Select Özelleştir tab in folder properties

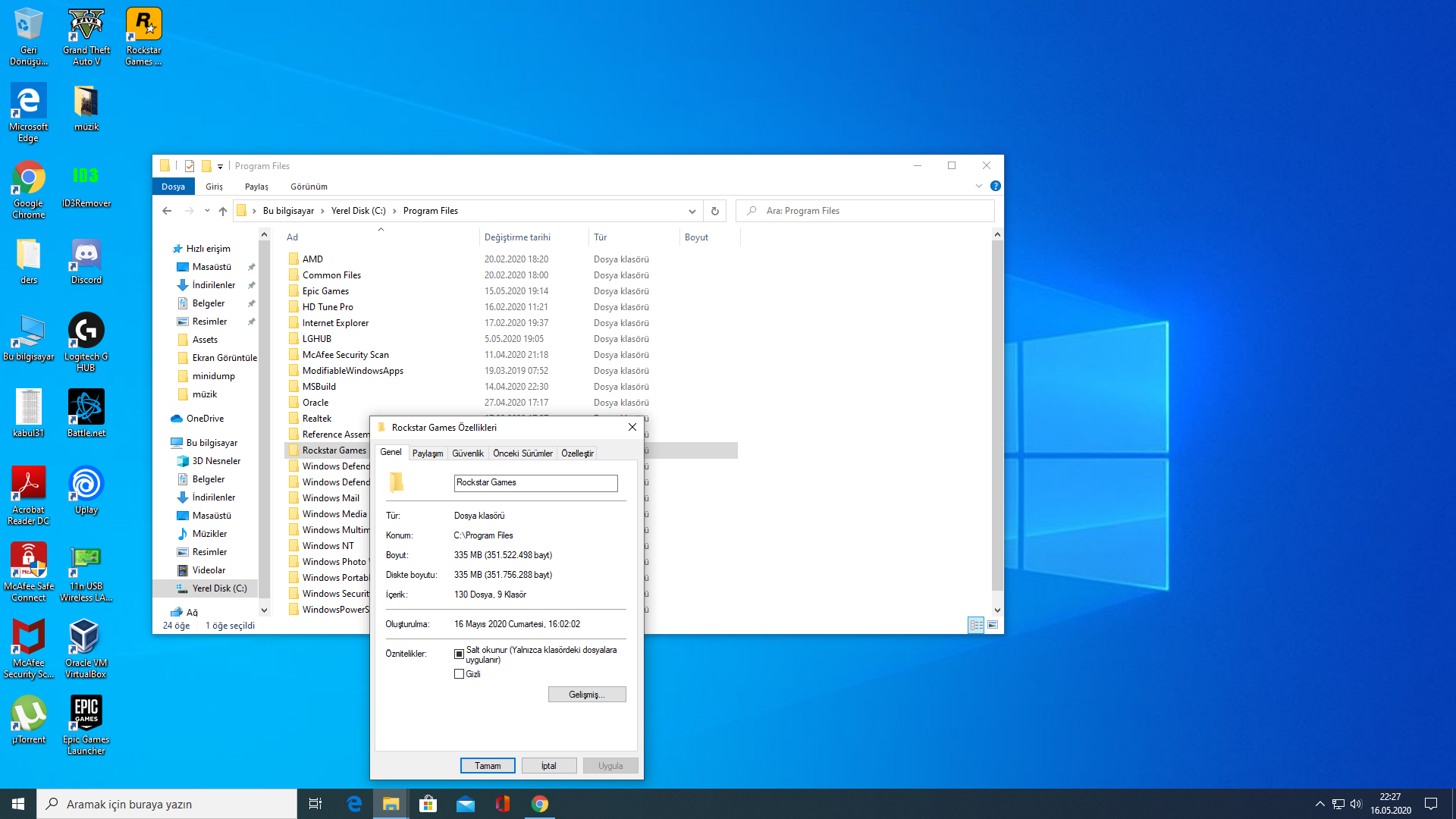click(577, 453)
